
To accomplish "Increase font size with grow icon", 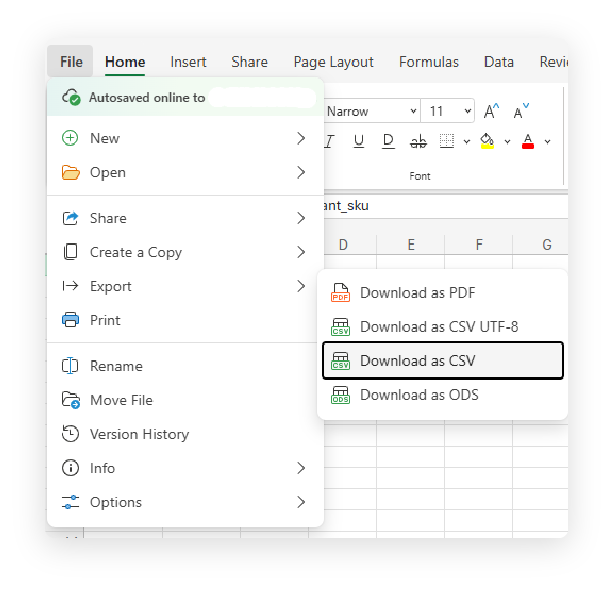I will tap(491, 111).
